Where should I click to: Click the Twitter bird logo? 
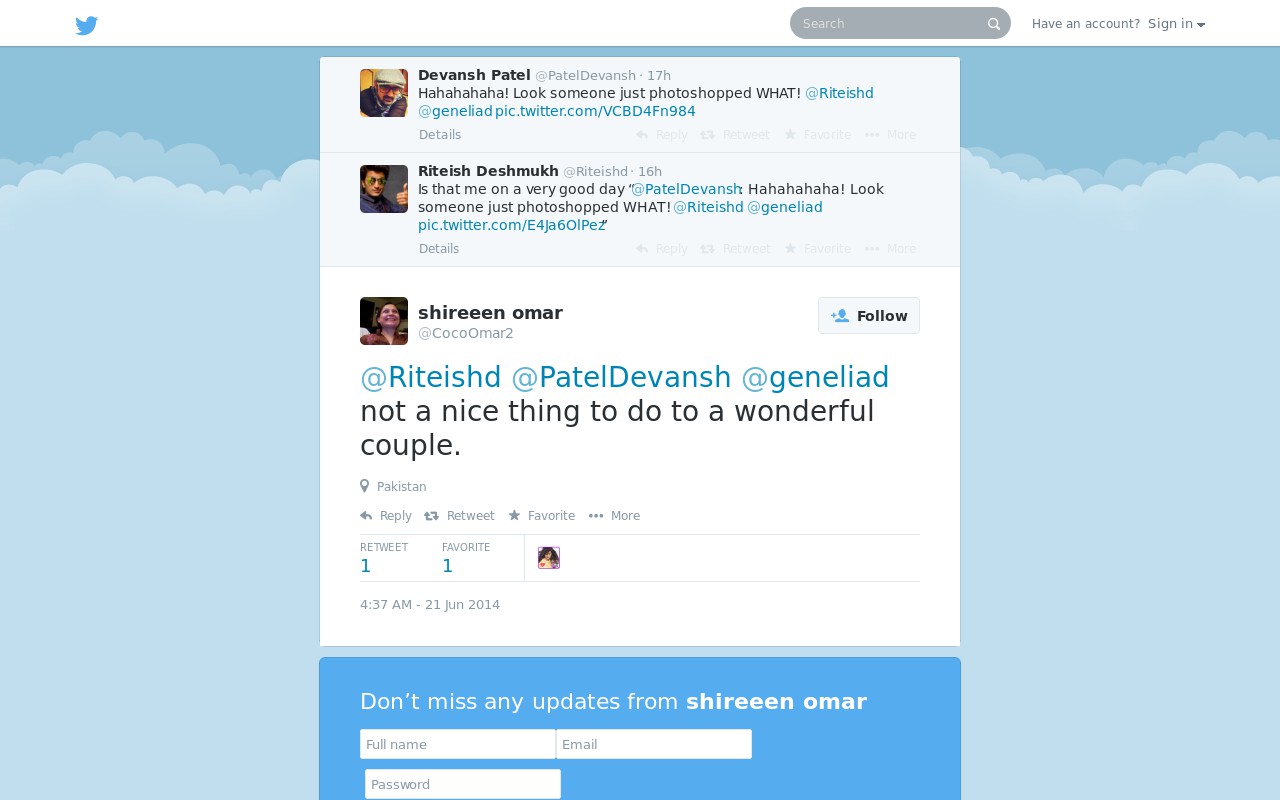[87, 25]
